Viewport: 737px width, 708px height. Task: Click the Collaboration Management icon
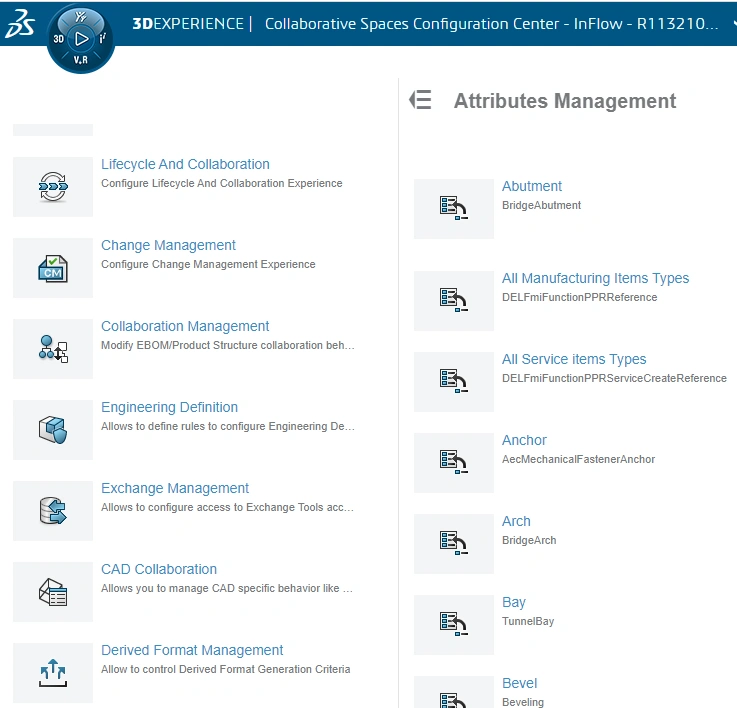coord(53,349)
